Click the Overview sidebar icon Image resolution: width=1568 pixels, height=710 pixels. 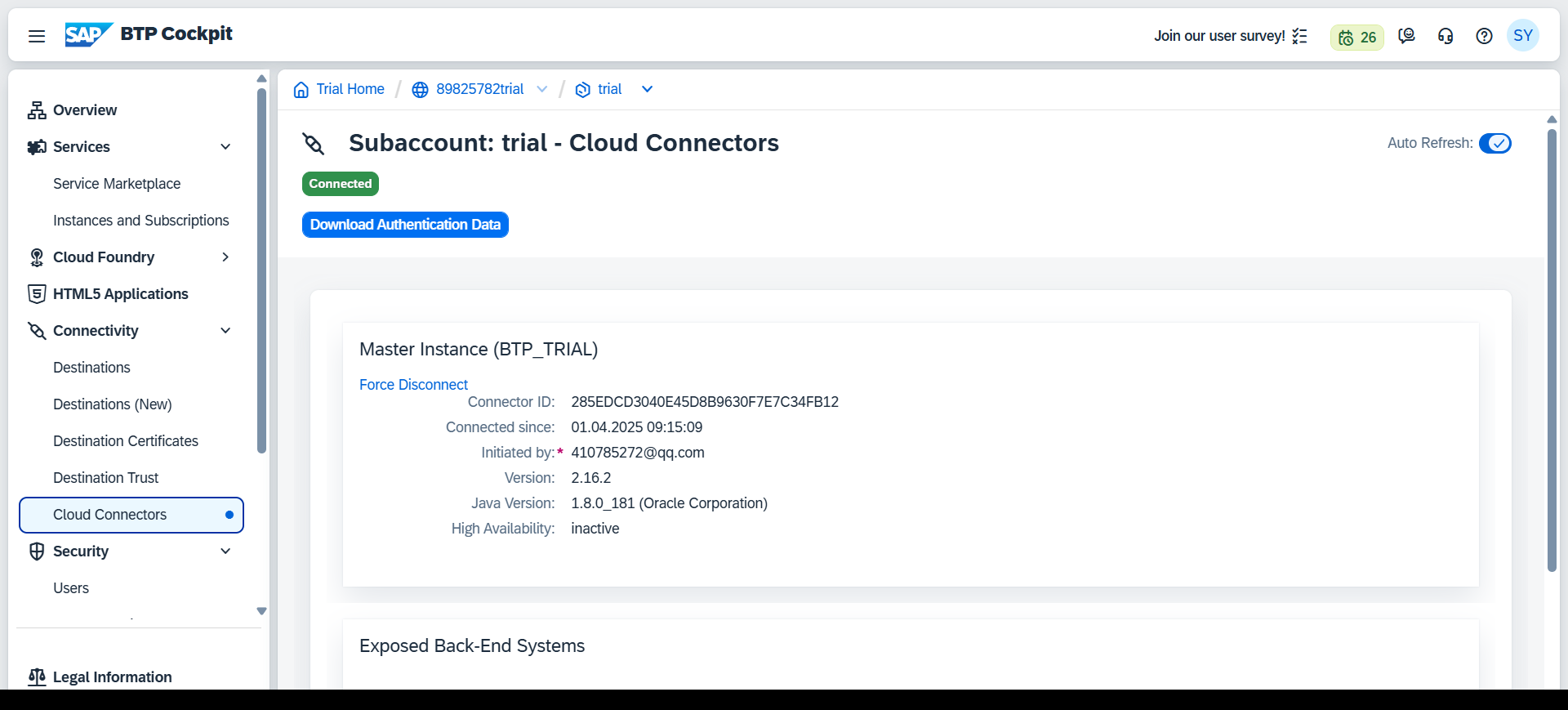(37, 110)
